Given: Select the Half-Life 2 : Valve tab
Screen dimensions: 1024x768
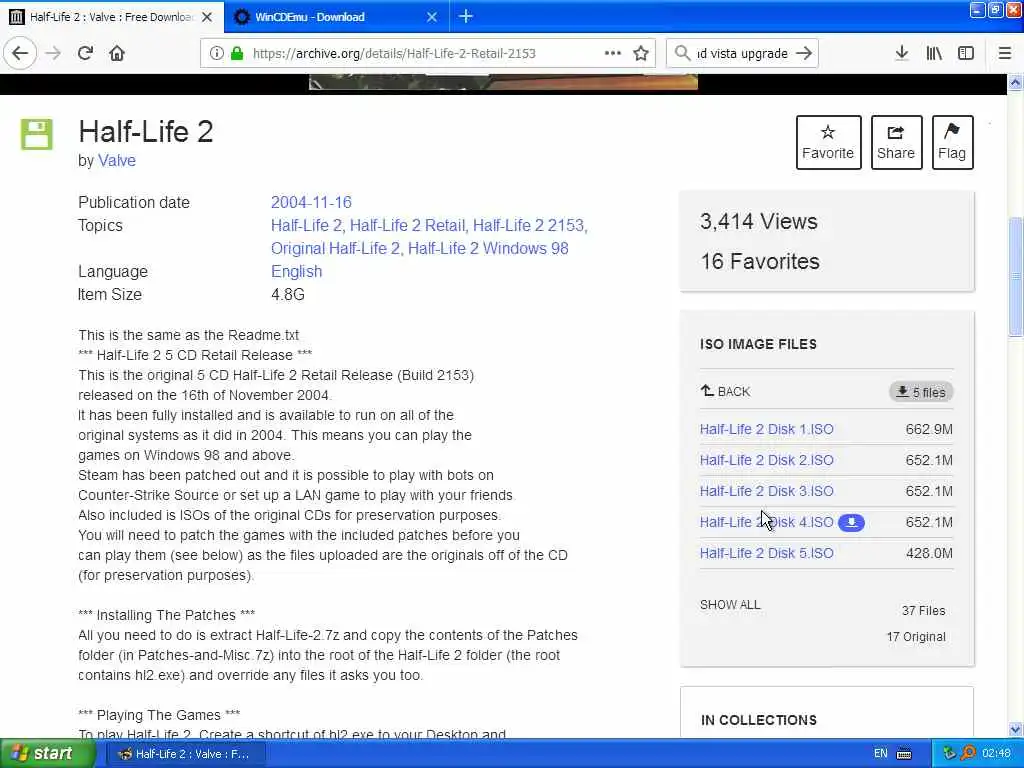Looking at the screenshot, I should tap(111, 17).
